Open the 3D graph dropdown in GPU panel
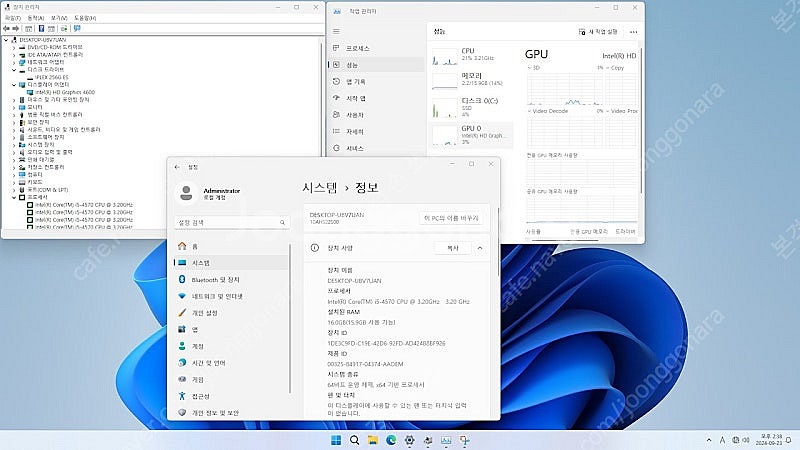Image resolution: width=800 pixels, height=450 pixels. (533, 68)
